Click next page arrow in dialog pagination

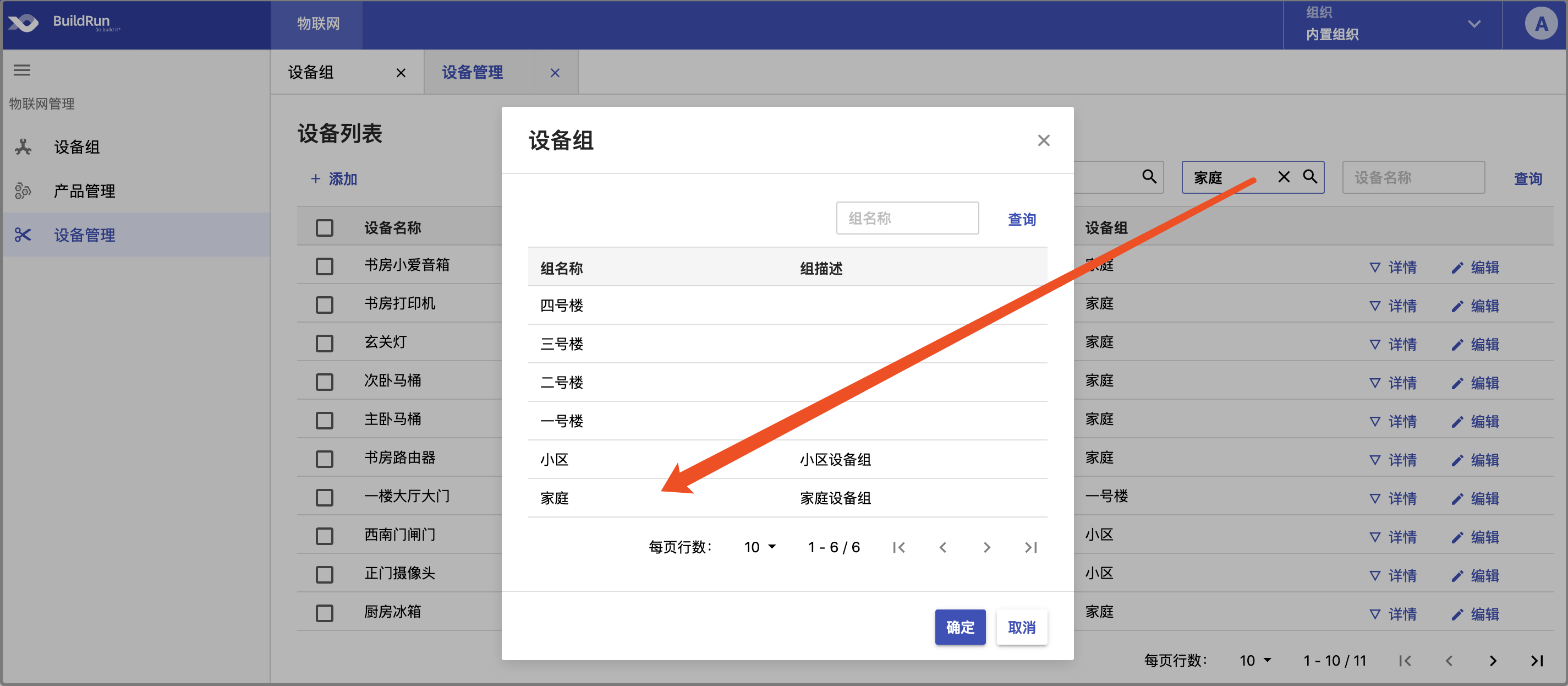click(986, 548)
